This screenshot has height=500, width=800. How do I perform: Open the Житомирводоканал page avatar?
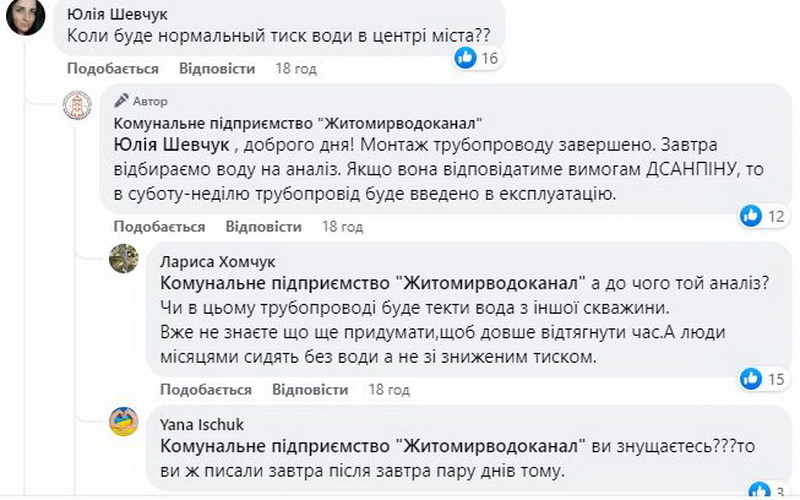coord(77,105)
